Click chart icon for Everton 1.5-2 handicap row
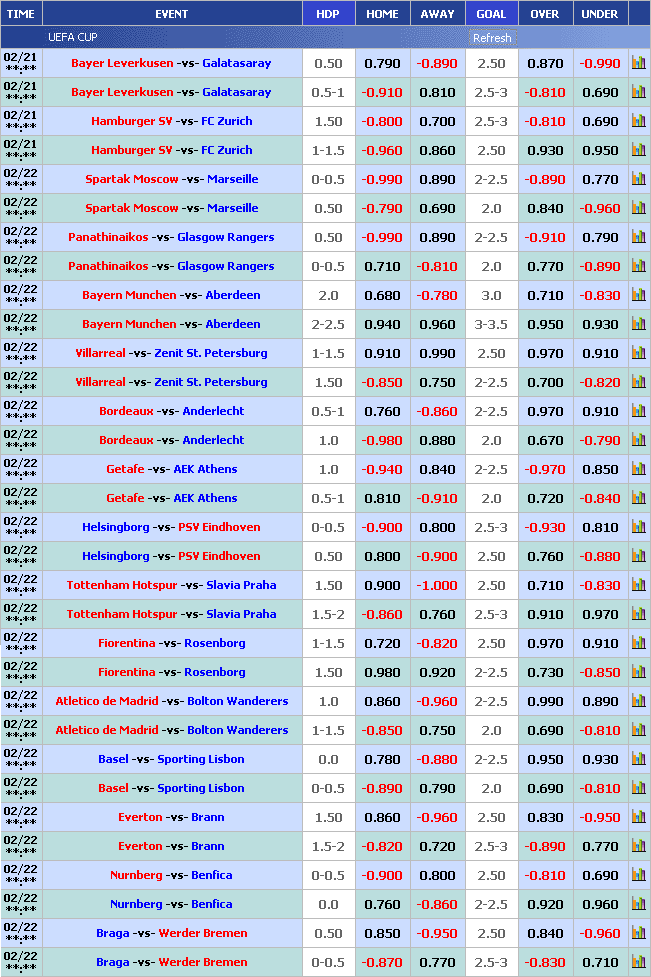Viewport: 651px width, 977px height. 638,845
